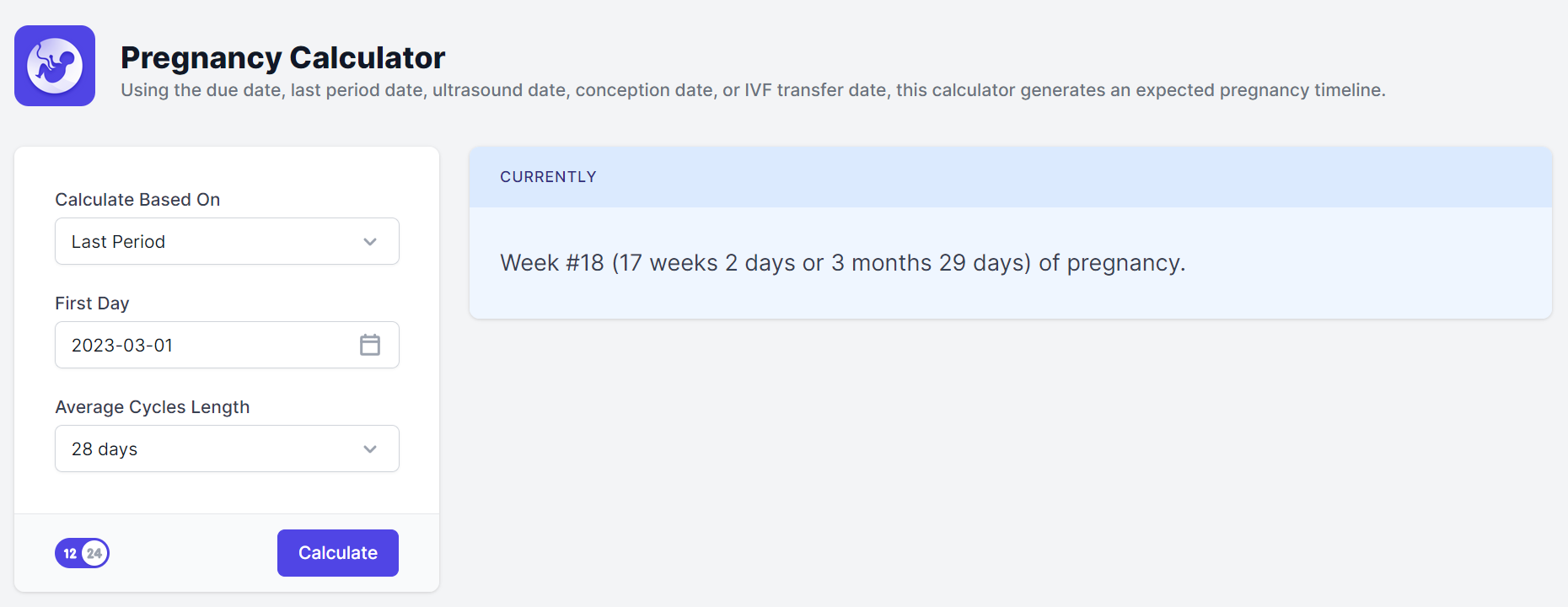Click the Pregnancy Calculator heading
This screenshot has height=607, width=1568.
point(282,57)
